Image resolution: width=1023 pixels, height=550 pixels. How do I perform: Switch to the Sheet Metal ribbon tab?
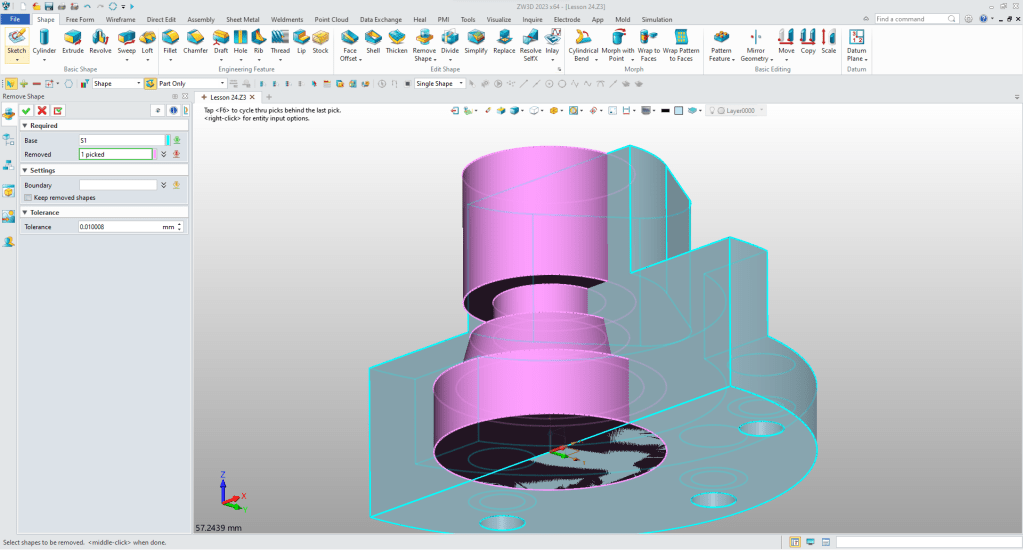click(241, 19)
